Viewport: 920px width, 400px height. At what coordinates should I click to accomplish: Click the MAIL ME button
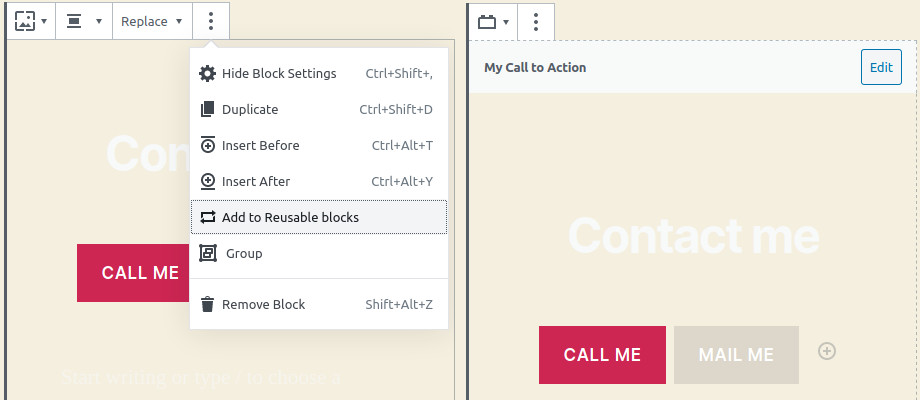pyautogui.click(x=736, y=355)
